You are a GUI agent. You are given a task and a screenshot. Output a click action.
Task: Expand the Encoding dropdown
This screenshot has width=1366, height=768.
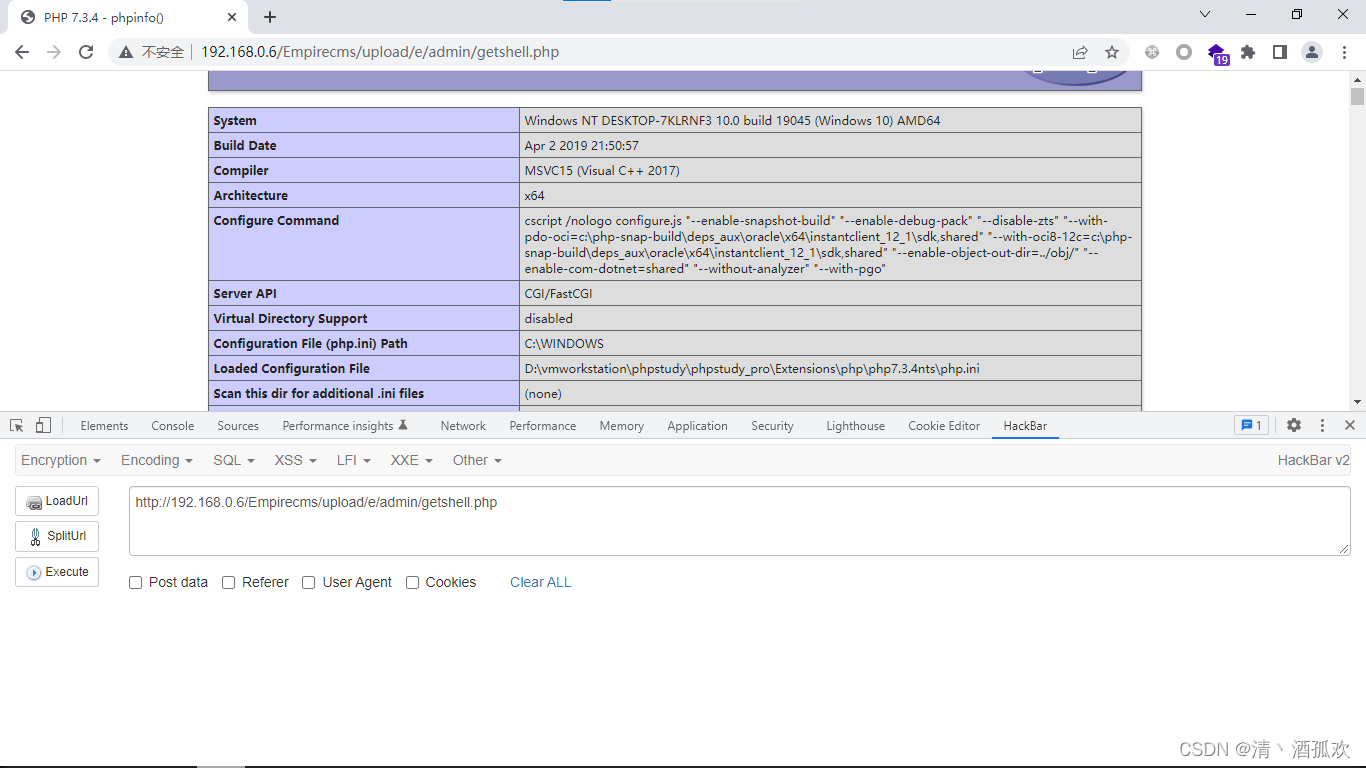[157, 460]
